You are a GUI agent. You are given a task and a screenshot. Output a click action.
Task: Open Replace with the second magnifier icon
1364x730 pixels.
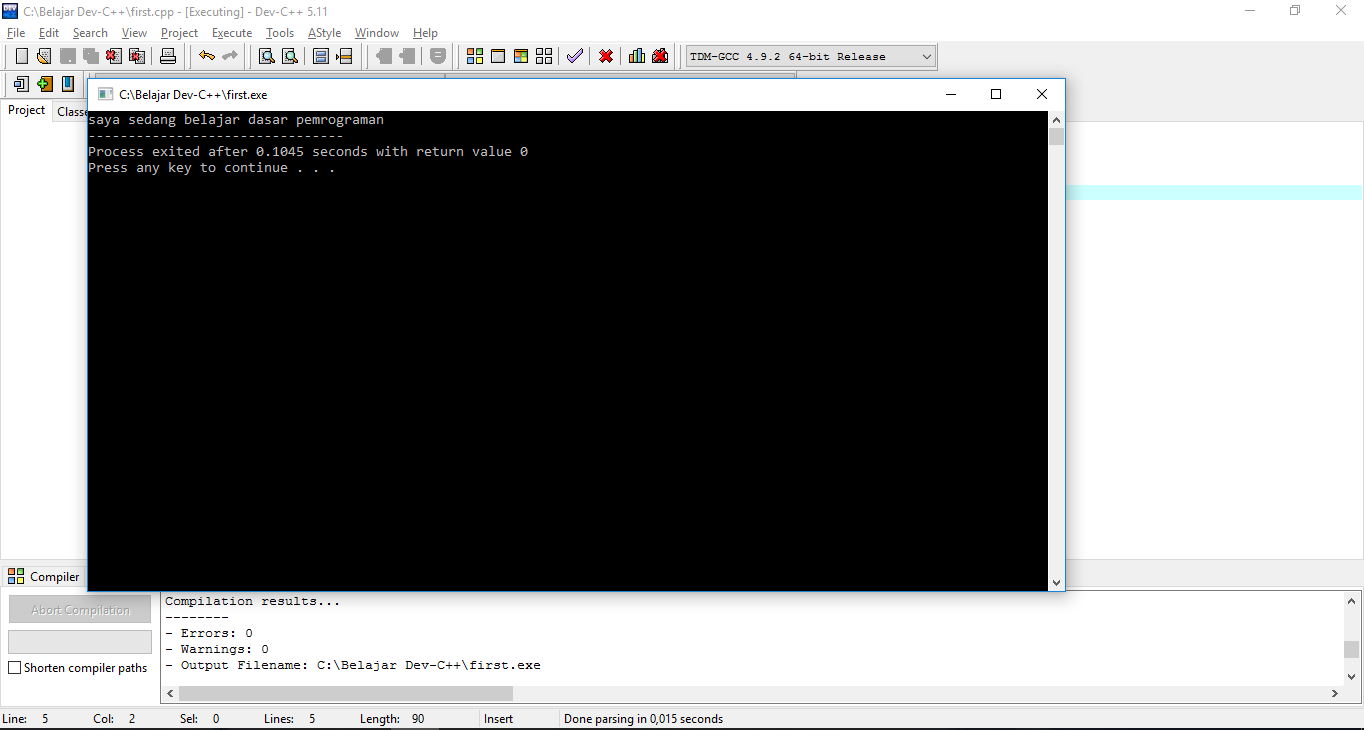[x=289, y=56]
